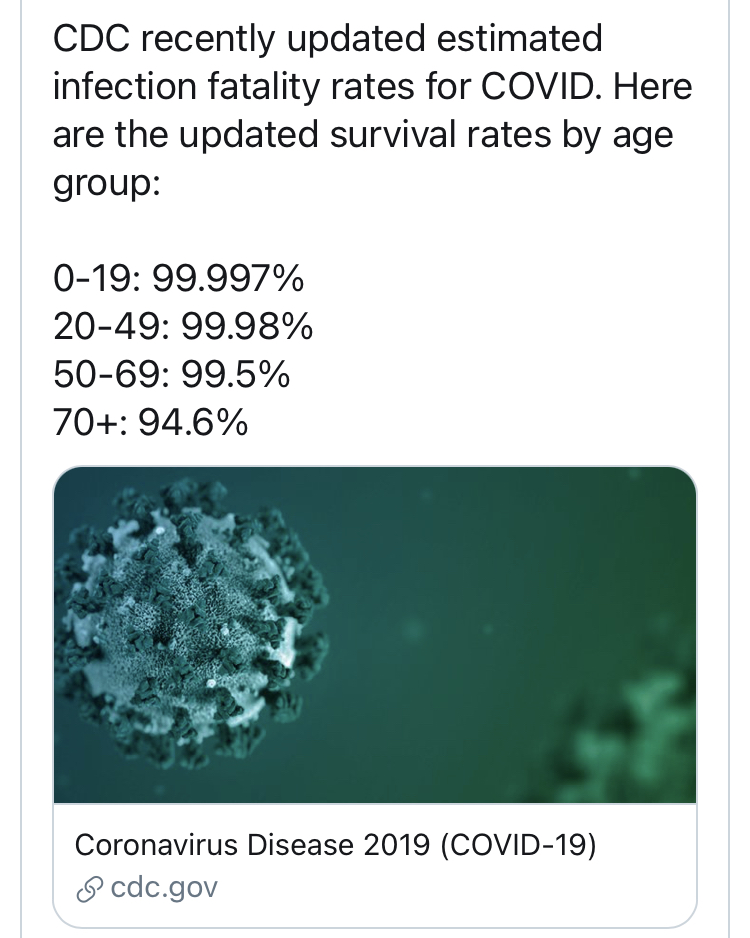
Task: Click the 94.6% percentage value
Action: [x=192, y=423]
